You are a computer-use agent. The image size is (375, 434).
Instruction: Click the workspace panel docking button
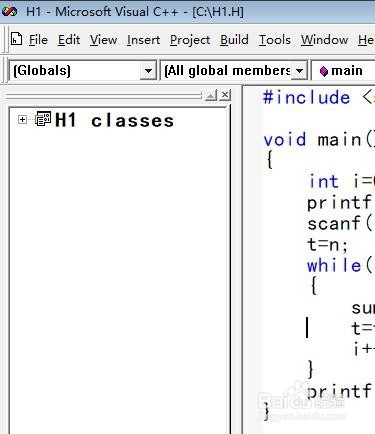211,95
